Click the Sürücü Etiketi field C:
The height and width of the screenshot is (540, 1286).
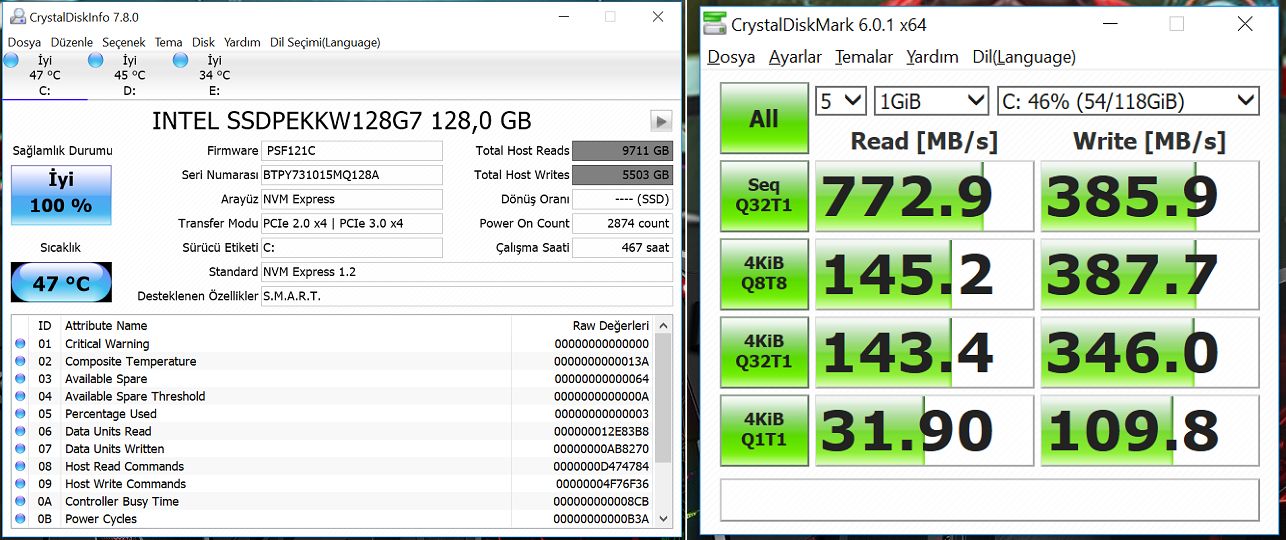coord(351,247)
